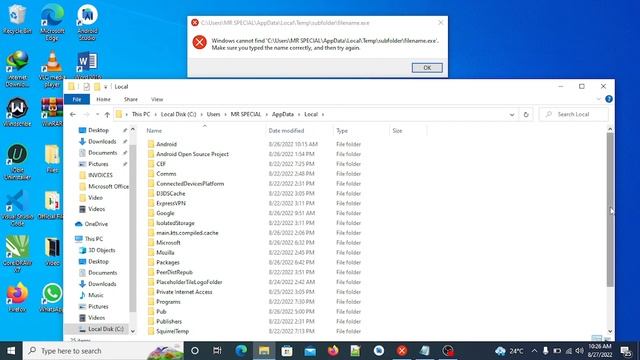
Task: Select Music in navigation pane
Action: pos(96,295)
